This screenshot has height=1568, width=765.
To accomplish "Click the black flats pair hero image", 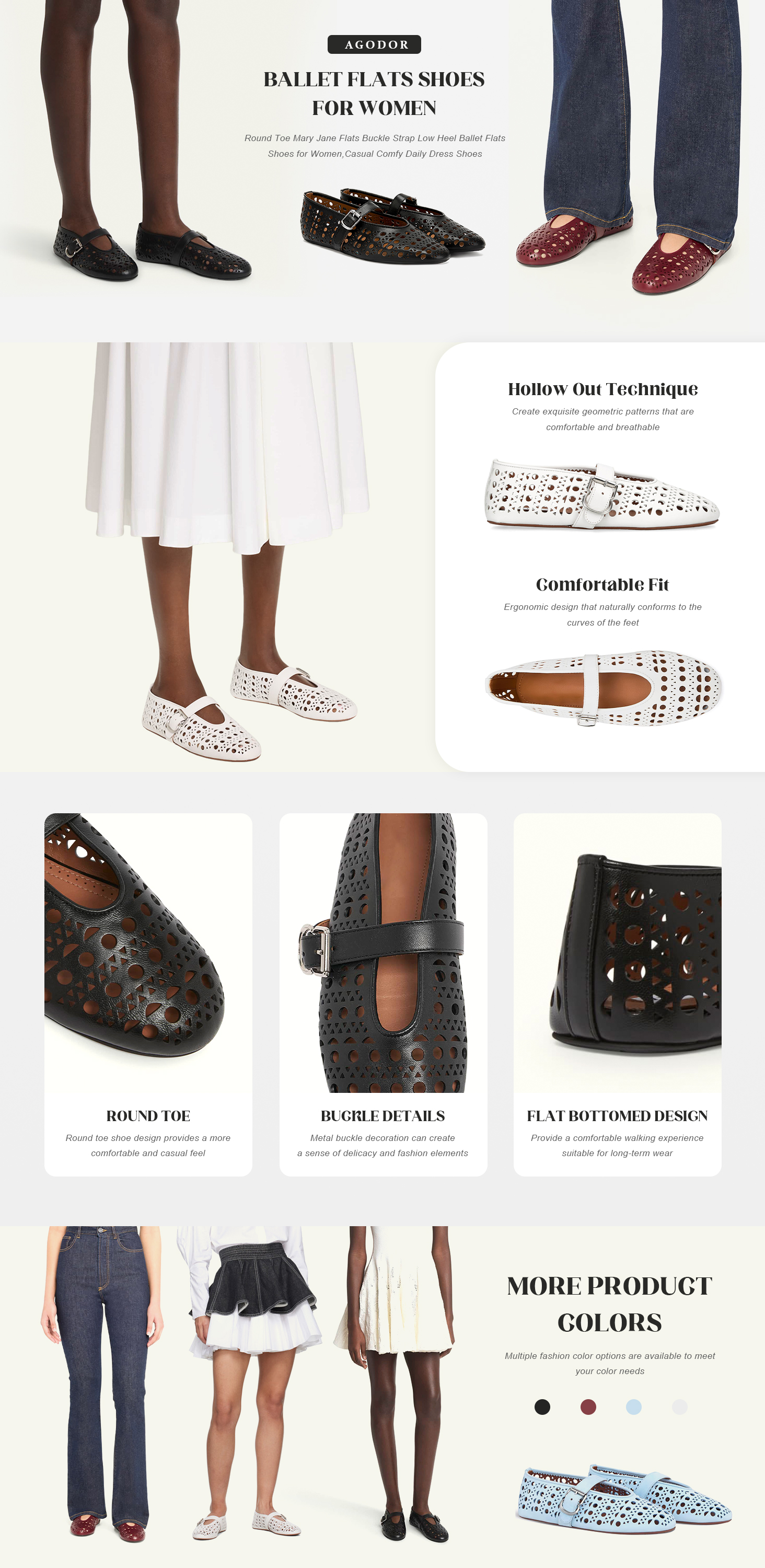I will pyautogui.click(x=392, y=226).
